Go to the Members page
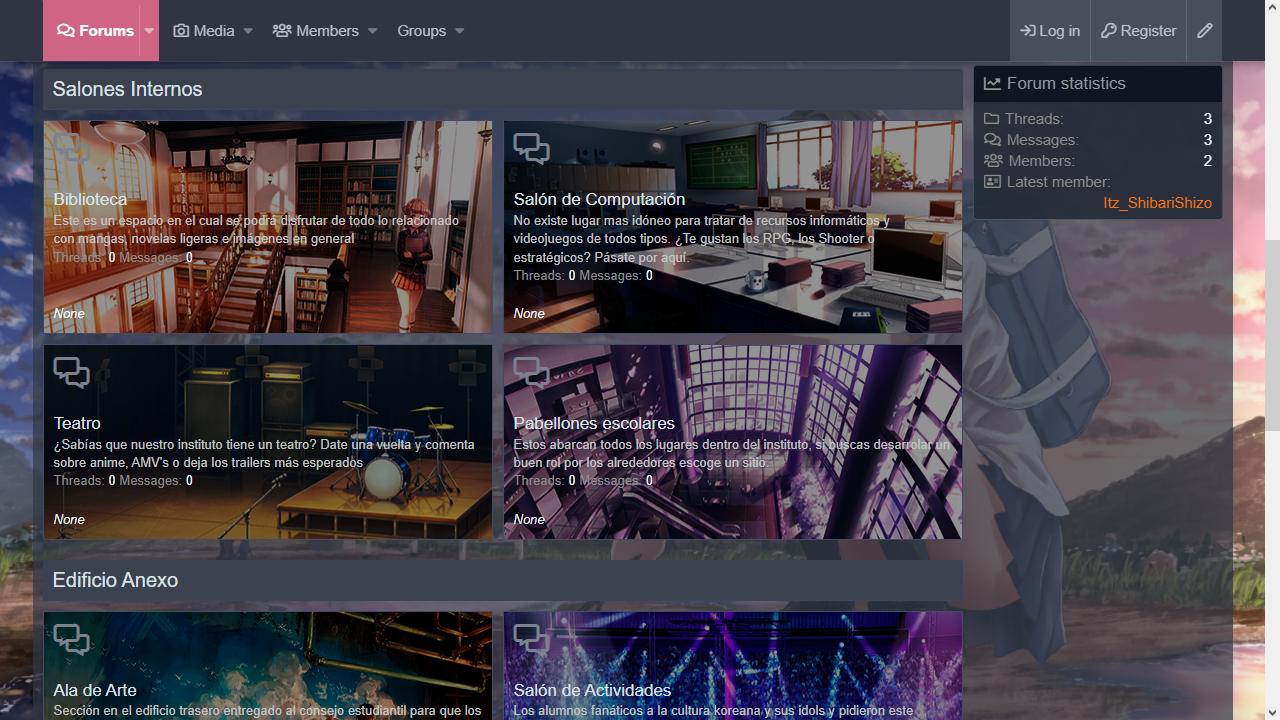This screenshot has height=720, width=1280. 316,31
